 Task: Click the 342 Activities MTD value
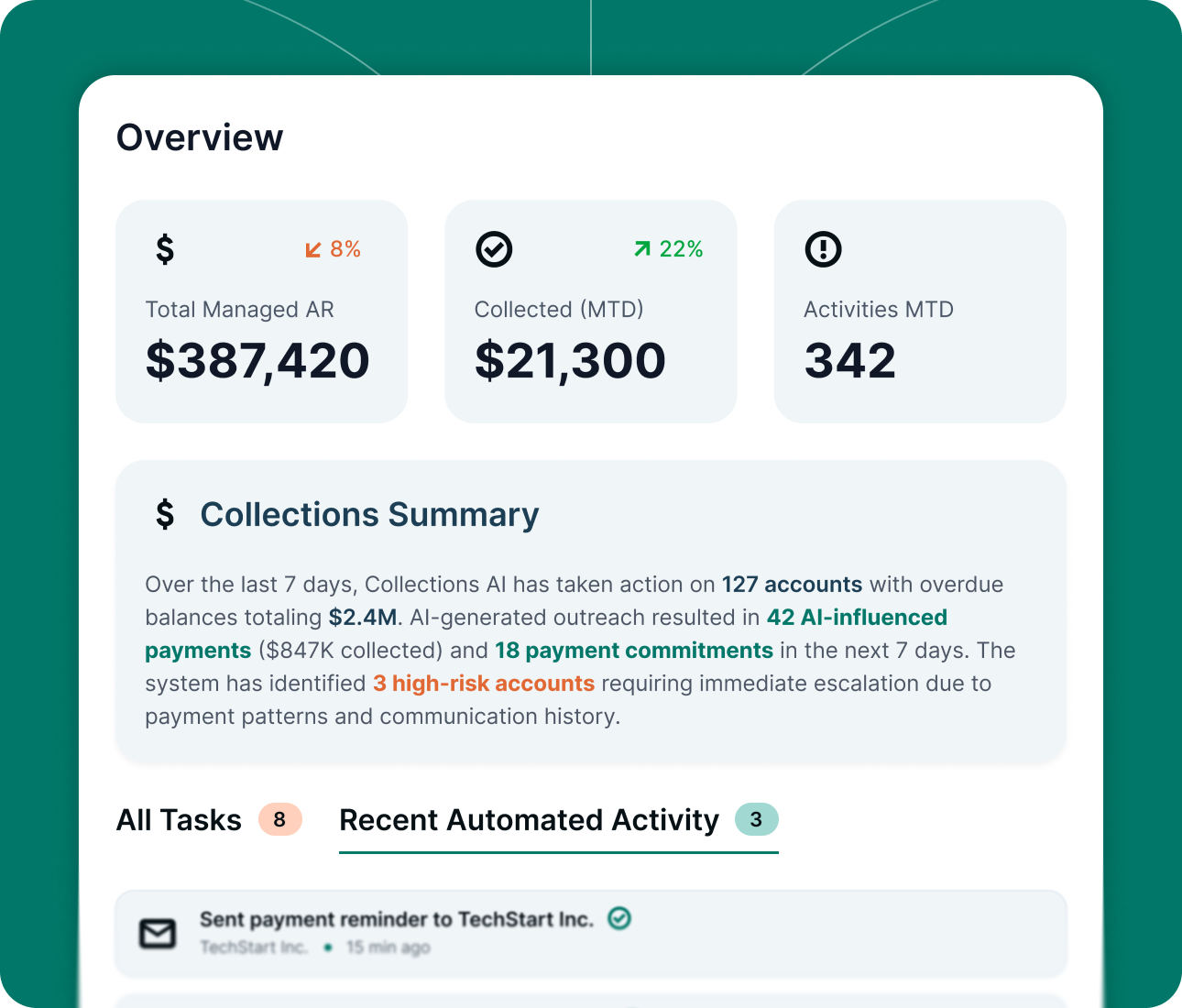[x=850, y=361]
